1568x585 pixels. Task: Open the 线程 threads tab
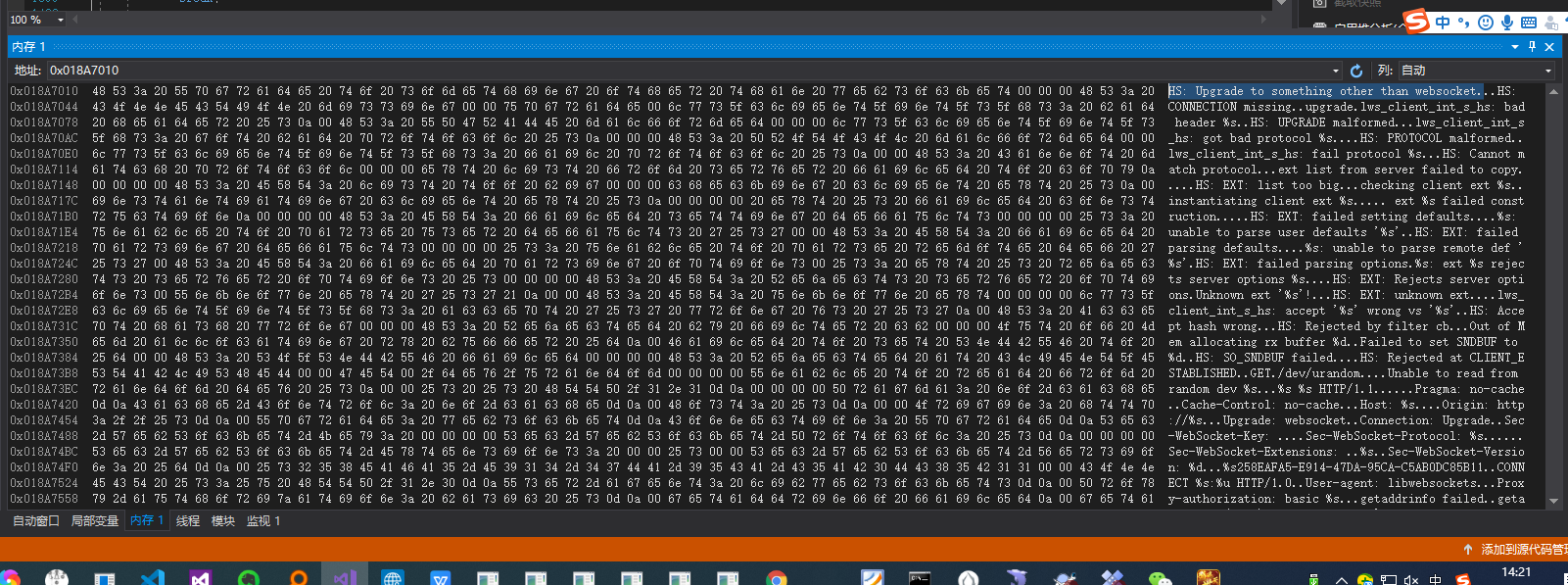(188, 521)
